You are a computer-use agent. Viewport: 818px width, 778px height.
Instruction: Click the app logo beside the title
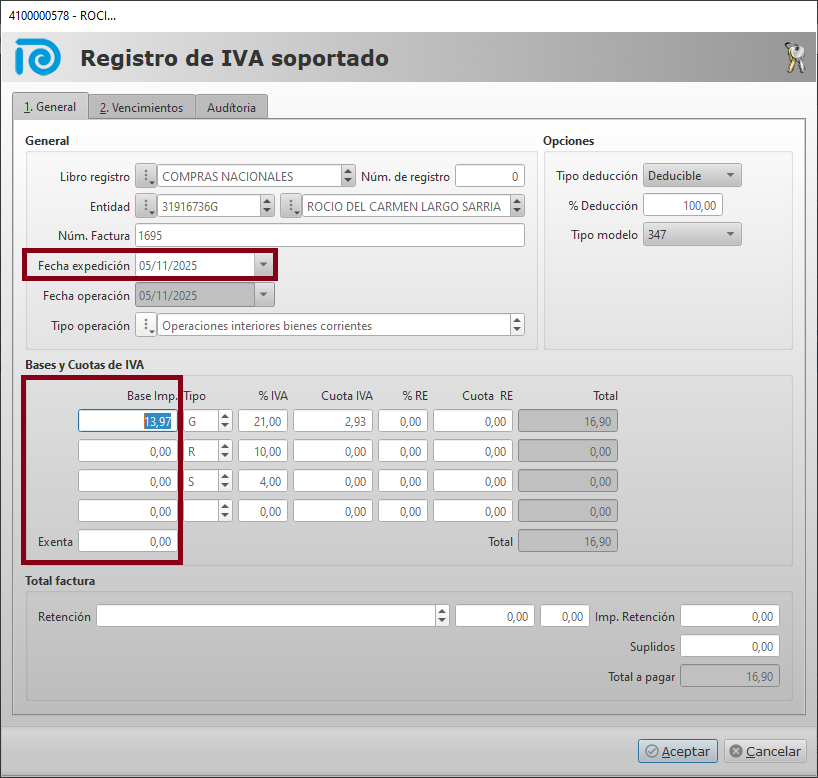38,59
